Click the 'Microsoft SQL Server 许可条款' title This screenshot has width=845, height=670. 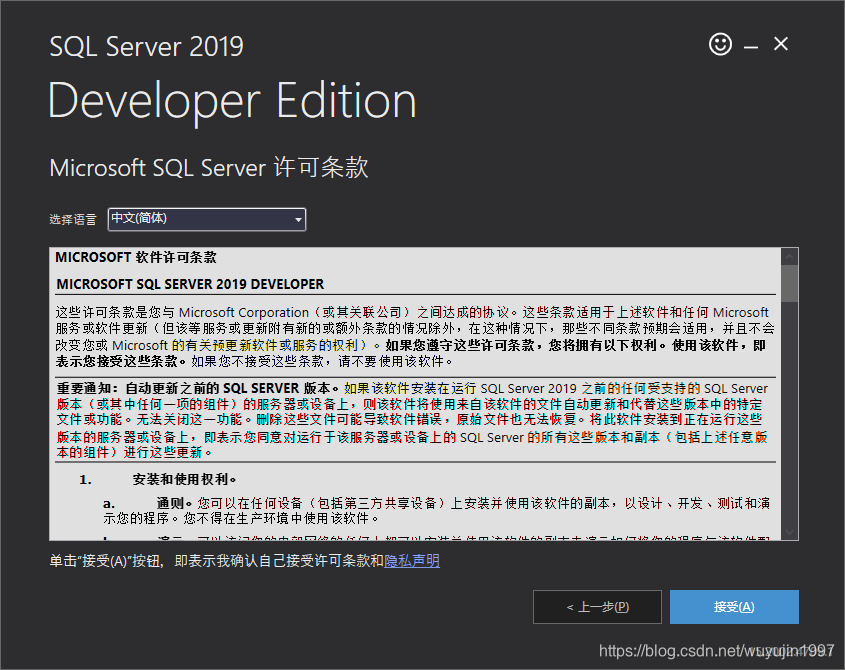click(x=209, y=168)
